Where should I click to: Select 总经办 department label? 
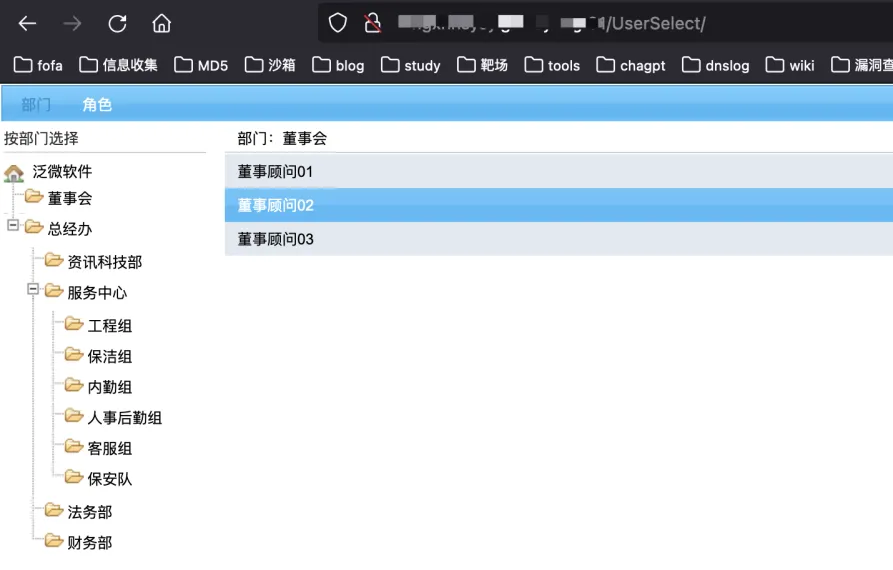click(70, 229)
